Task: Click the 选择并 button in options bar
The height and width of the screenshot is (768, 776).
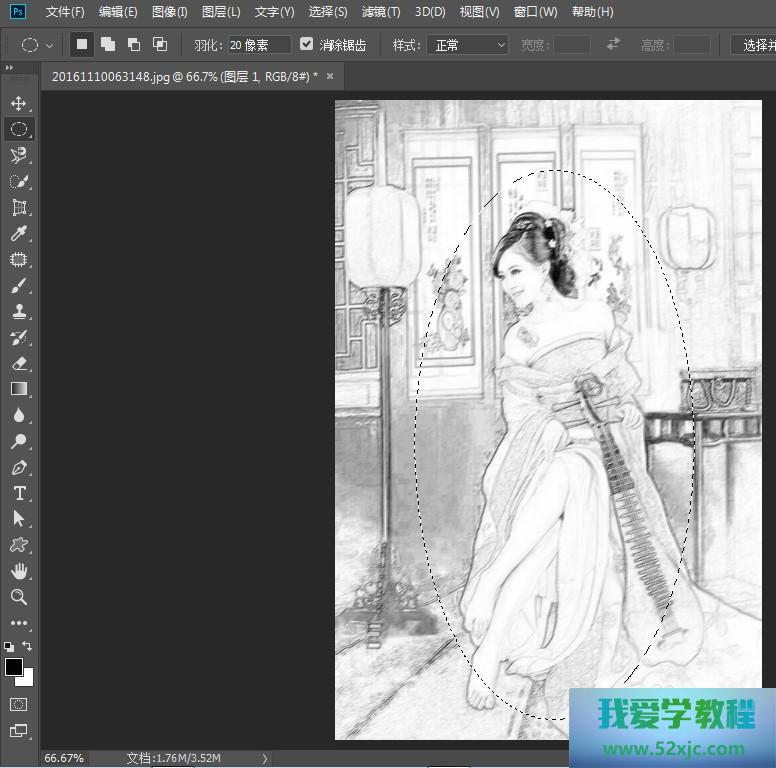Action: coord(753,45)
